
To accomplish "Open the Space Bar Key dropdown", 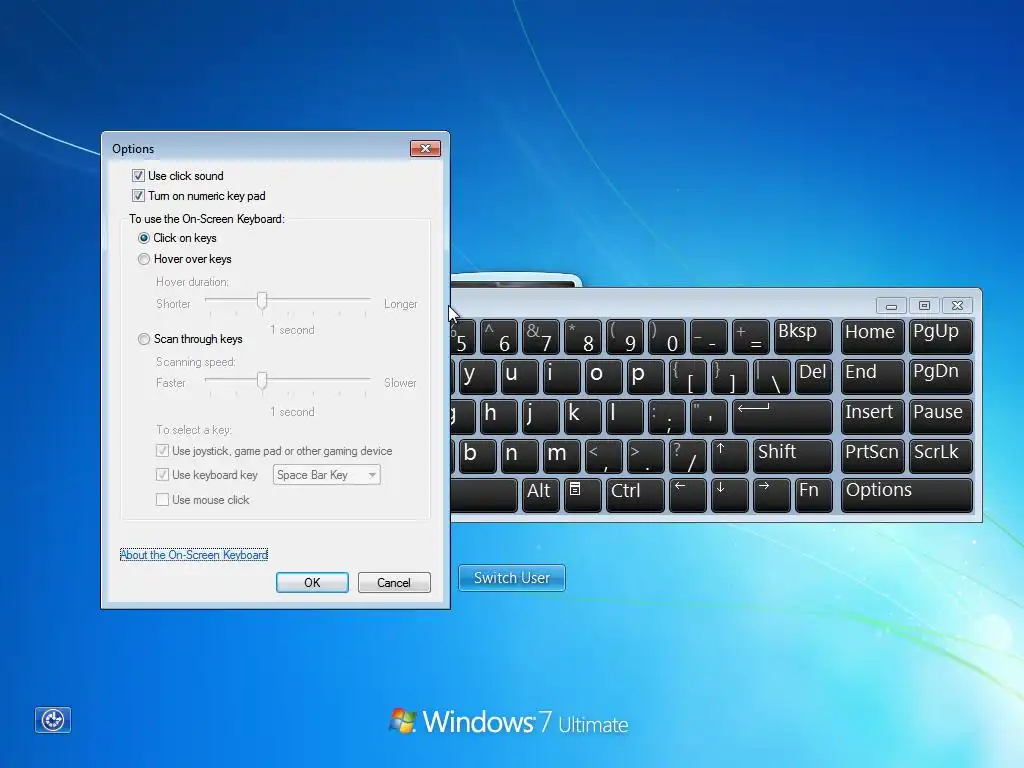I will 327,475.
